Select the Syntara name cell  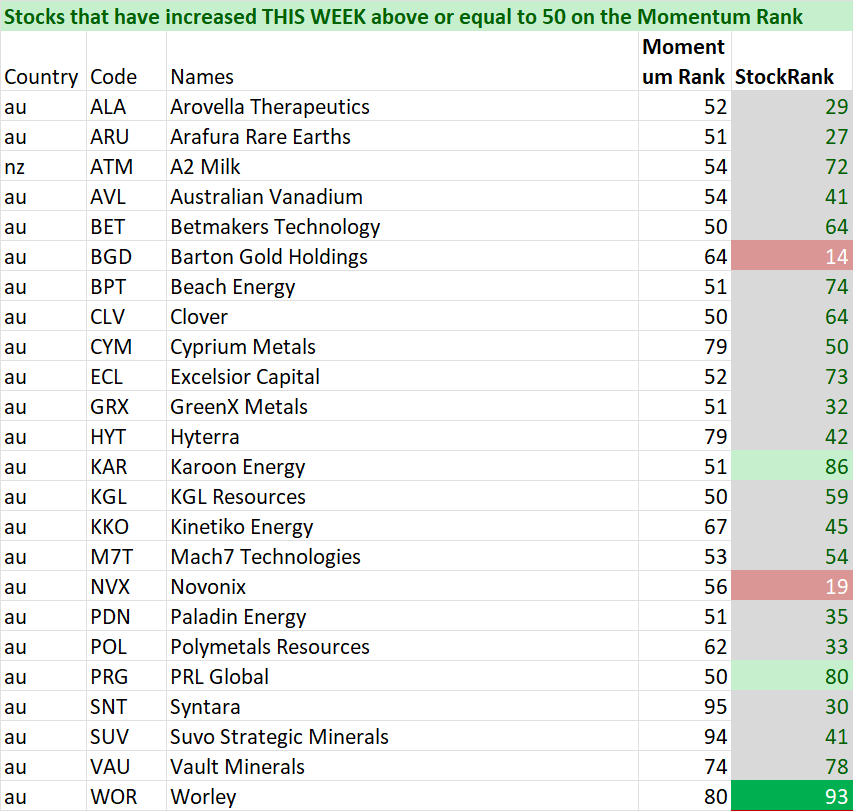click(402, 706)
